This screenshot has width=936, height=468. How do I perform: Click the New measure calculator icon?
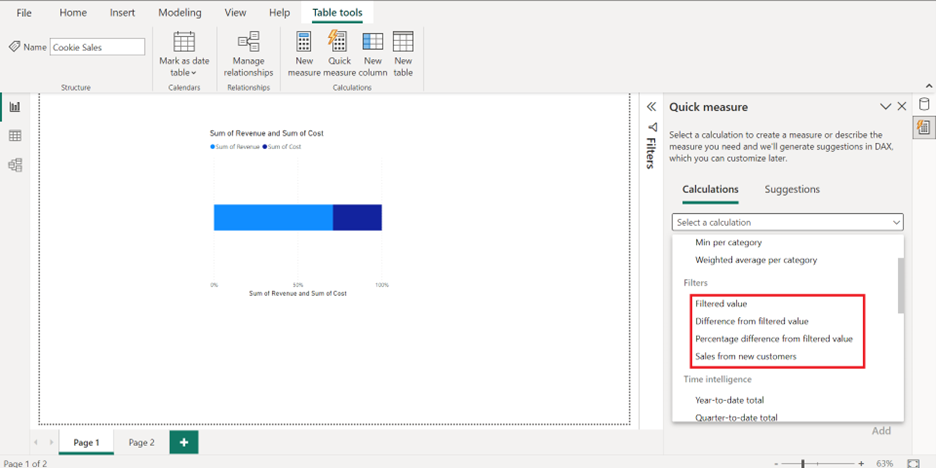tap(304, 42)
